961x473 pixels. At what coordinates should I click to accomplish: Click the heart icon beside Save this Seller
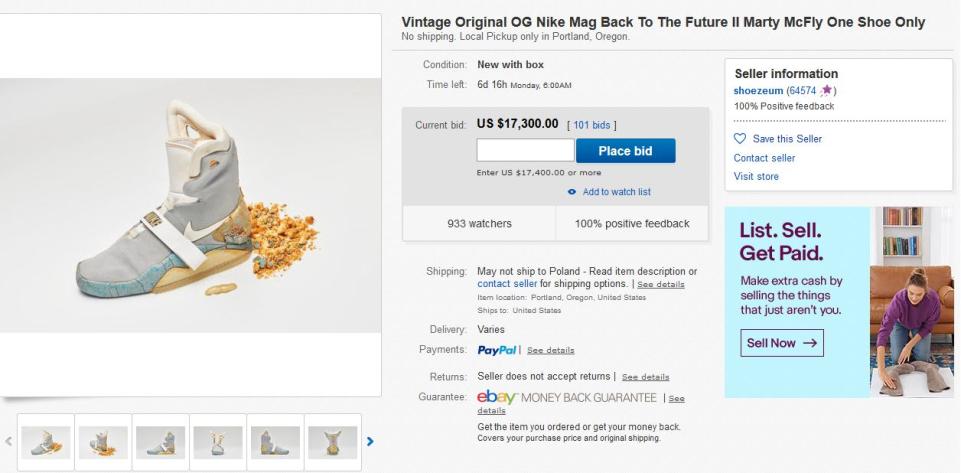tap(740, 139)
